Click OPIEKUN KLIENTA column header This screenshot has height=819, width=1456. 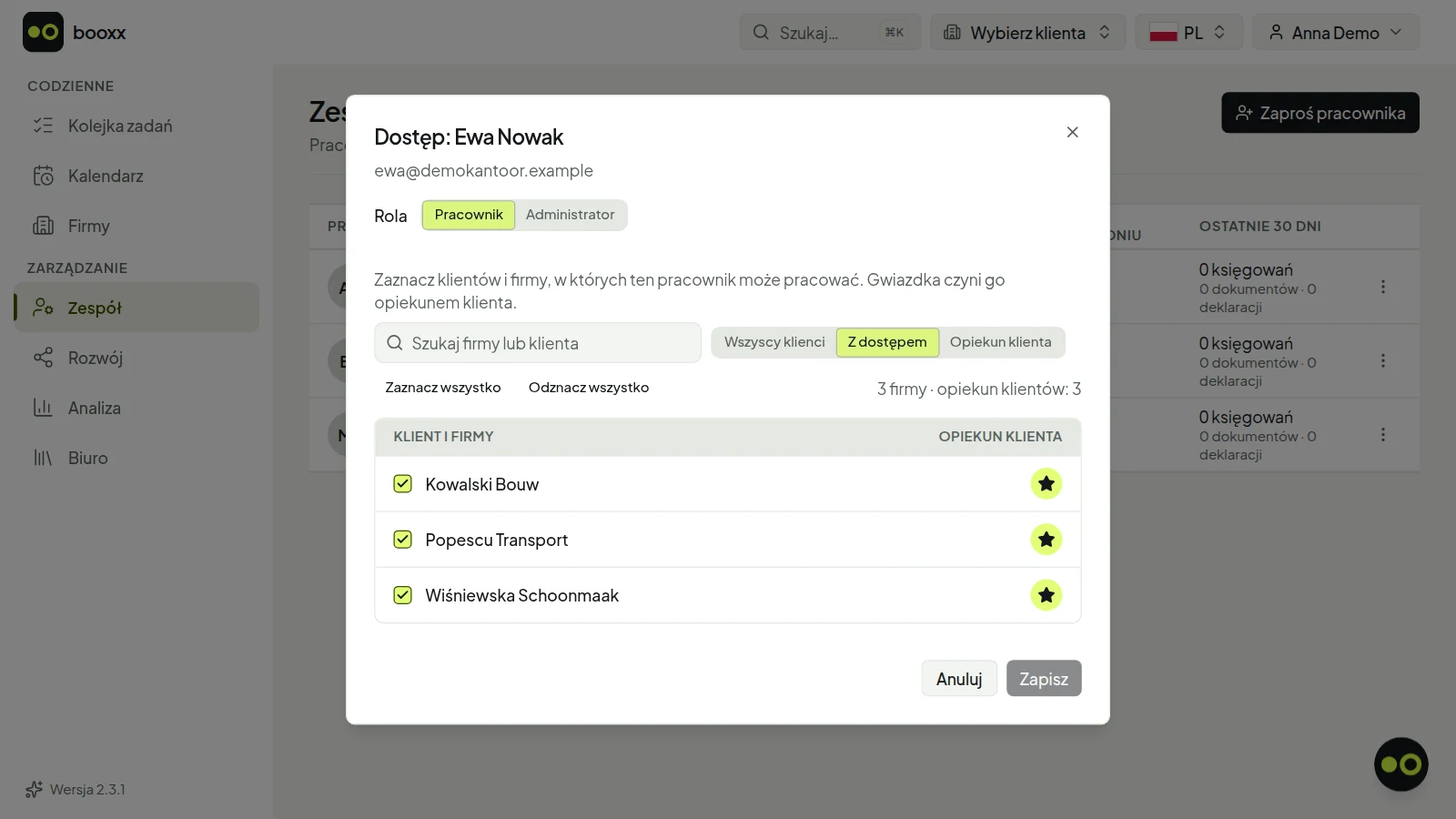pyautogui.click(x=1000, y=437)
